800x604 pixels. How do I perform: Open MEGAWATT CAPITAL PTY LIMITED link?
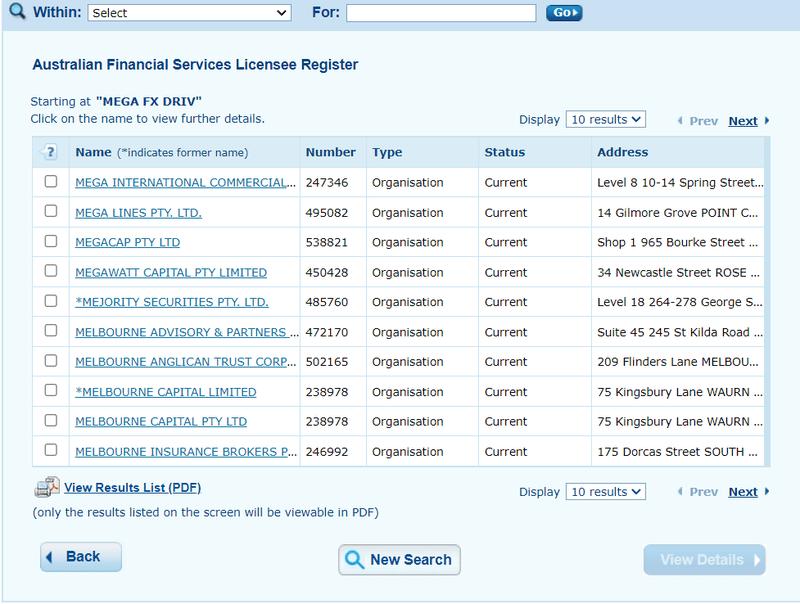click(171, 272)
